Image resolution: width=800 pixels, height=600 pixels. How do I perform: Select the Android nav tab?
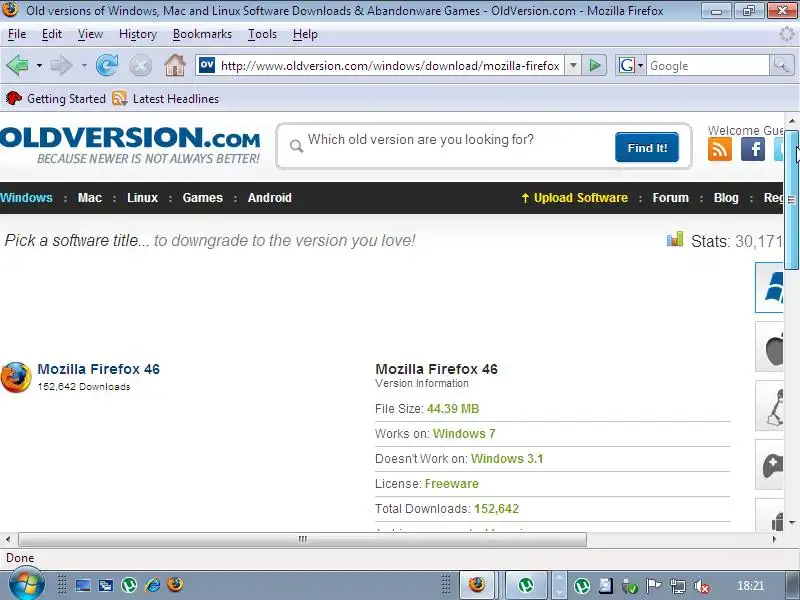[x=269, y=198]
